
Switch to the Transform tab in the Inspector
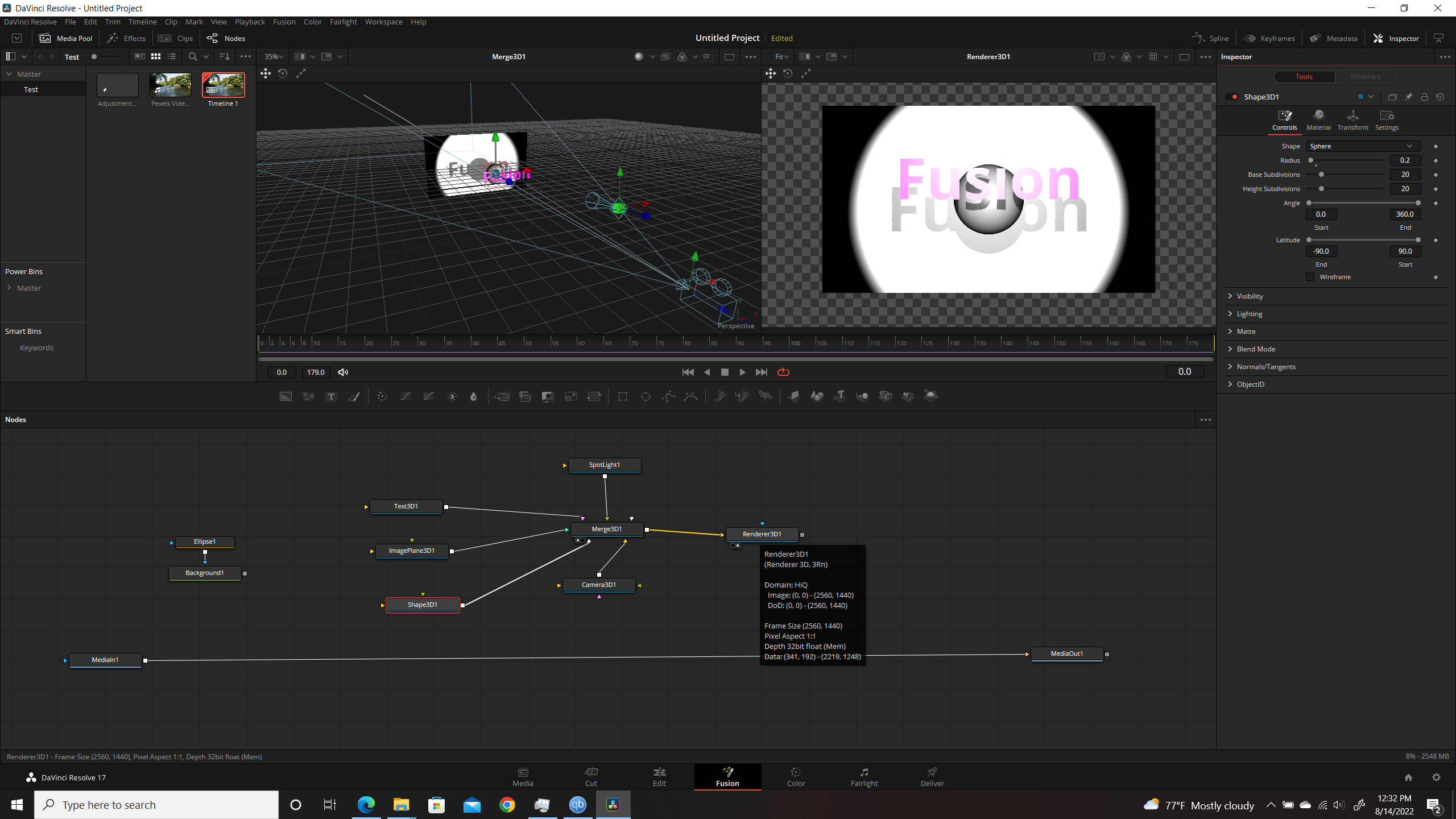tap(1352, 120)
